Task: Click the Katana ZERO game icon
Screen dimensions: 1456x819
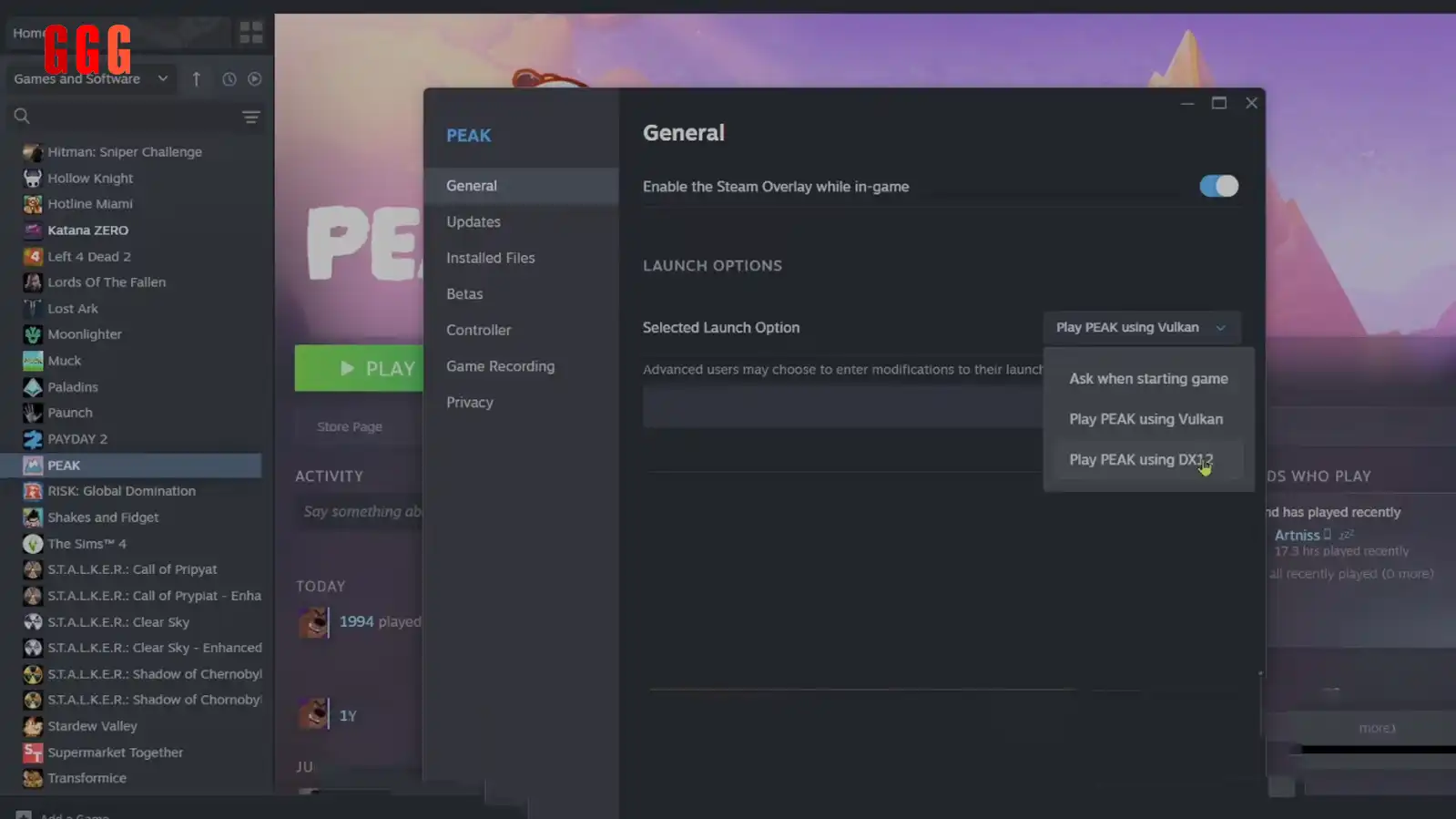Action: [x=33, y=230]
